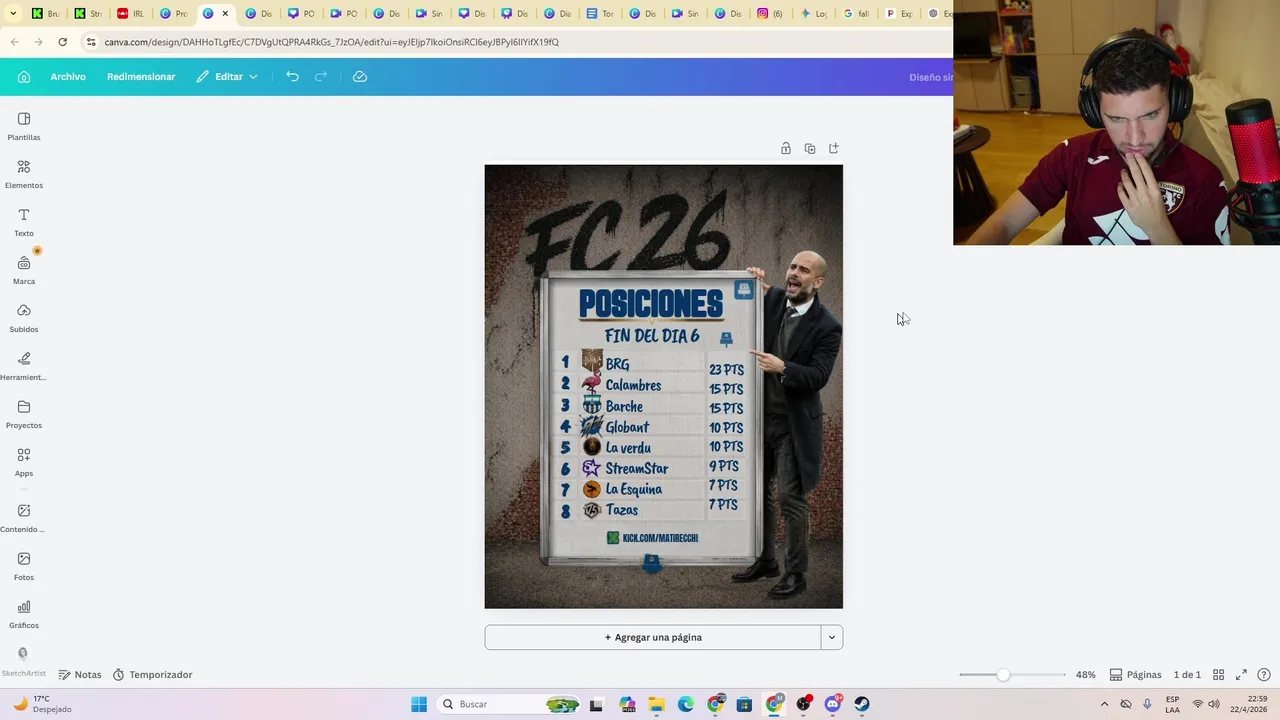The height and width of the screenshot is (720, 1280).
Task: Adjust the zoom slider handle
Action: [1003, 675]
